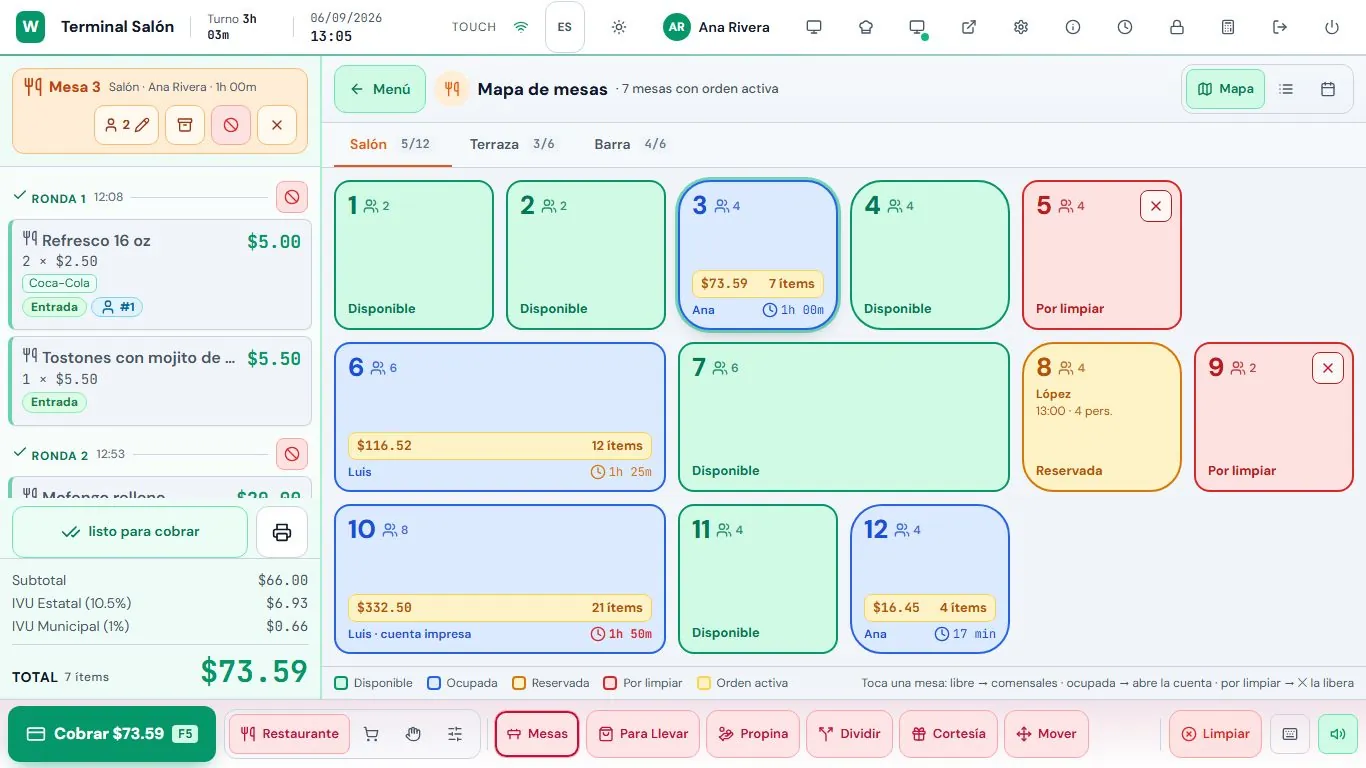Void Ronda 1 with its red cancel icon
This screenshot has width=1366, height=768.
tap(292, 197)
